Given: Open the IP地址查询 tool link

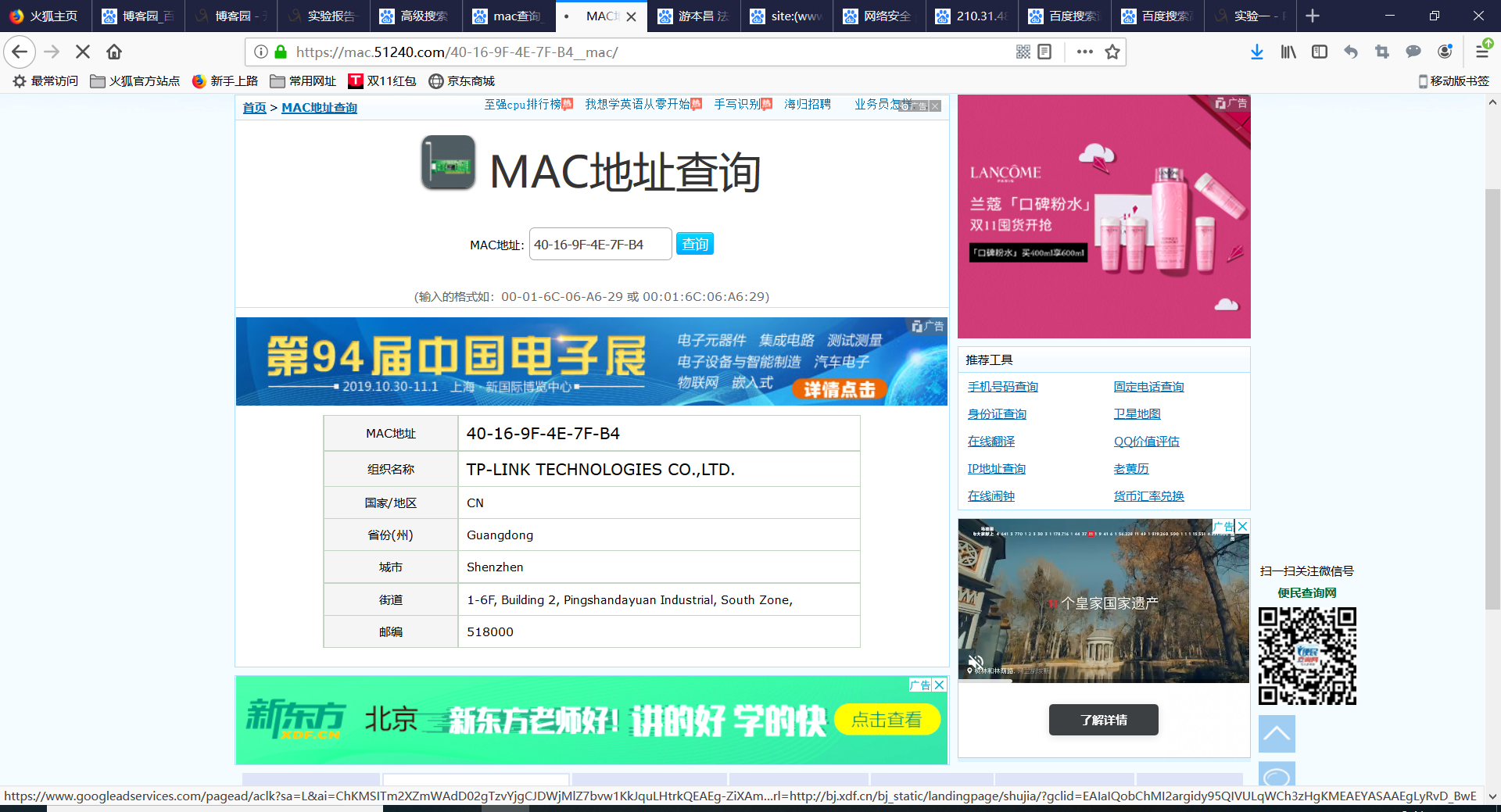Looking at the screenshot, I should point(997,469).
